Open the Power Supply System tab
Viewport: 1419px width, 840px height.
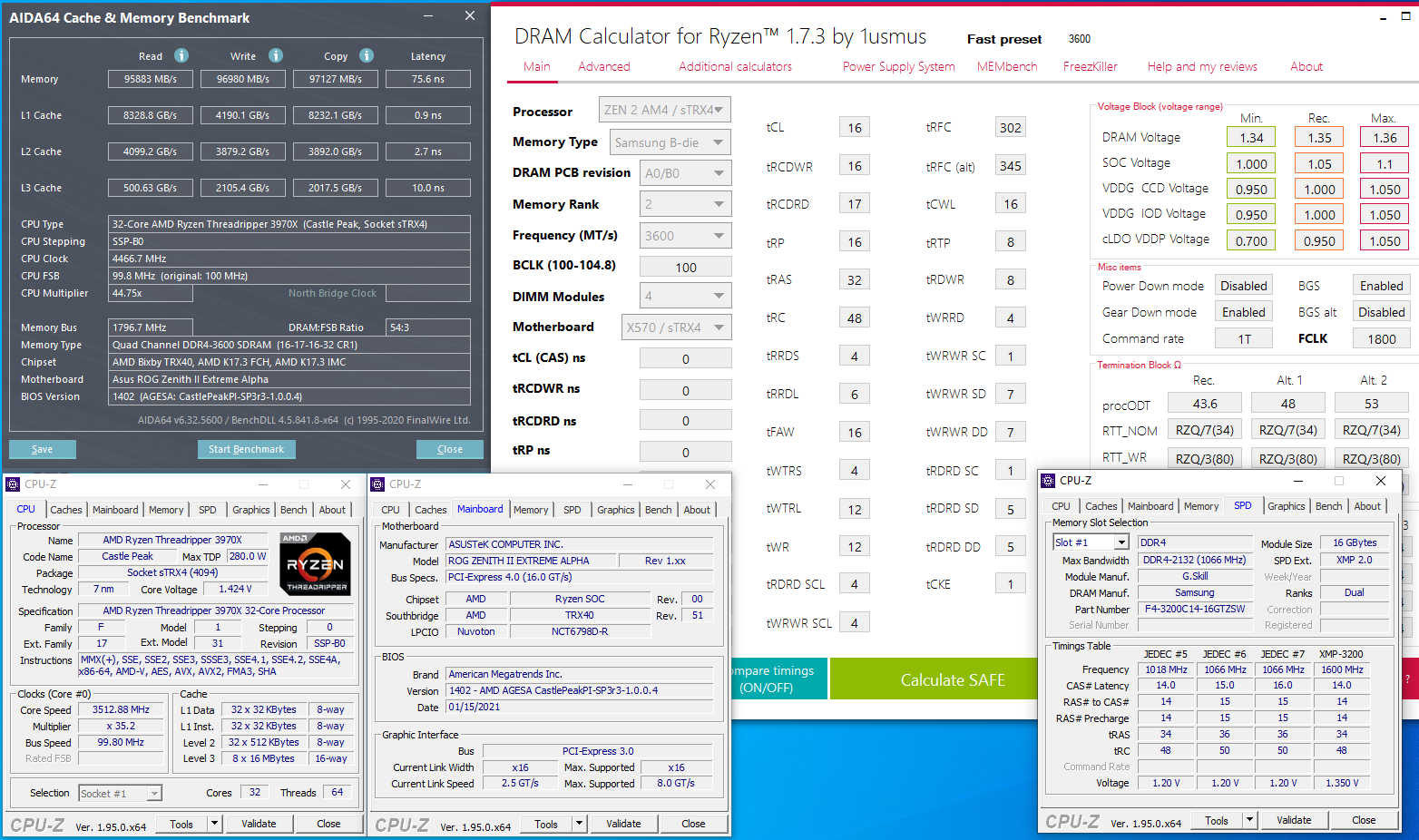[898, 66]
